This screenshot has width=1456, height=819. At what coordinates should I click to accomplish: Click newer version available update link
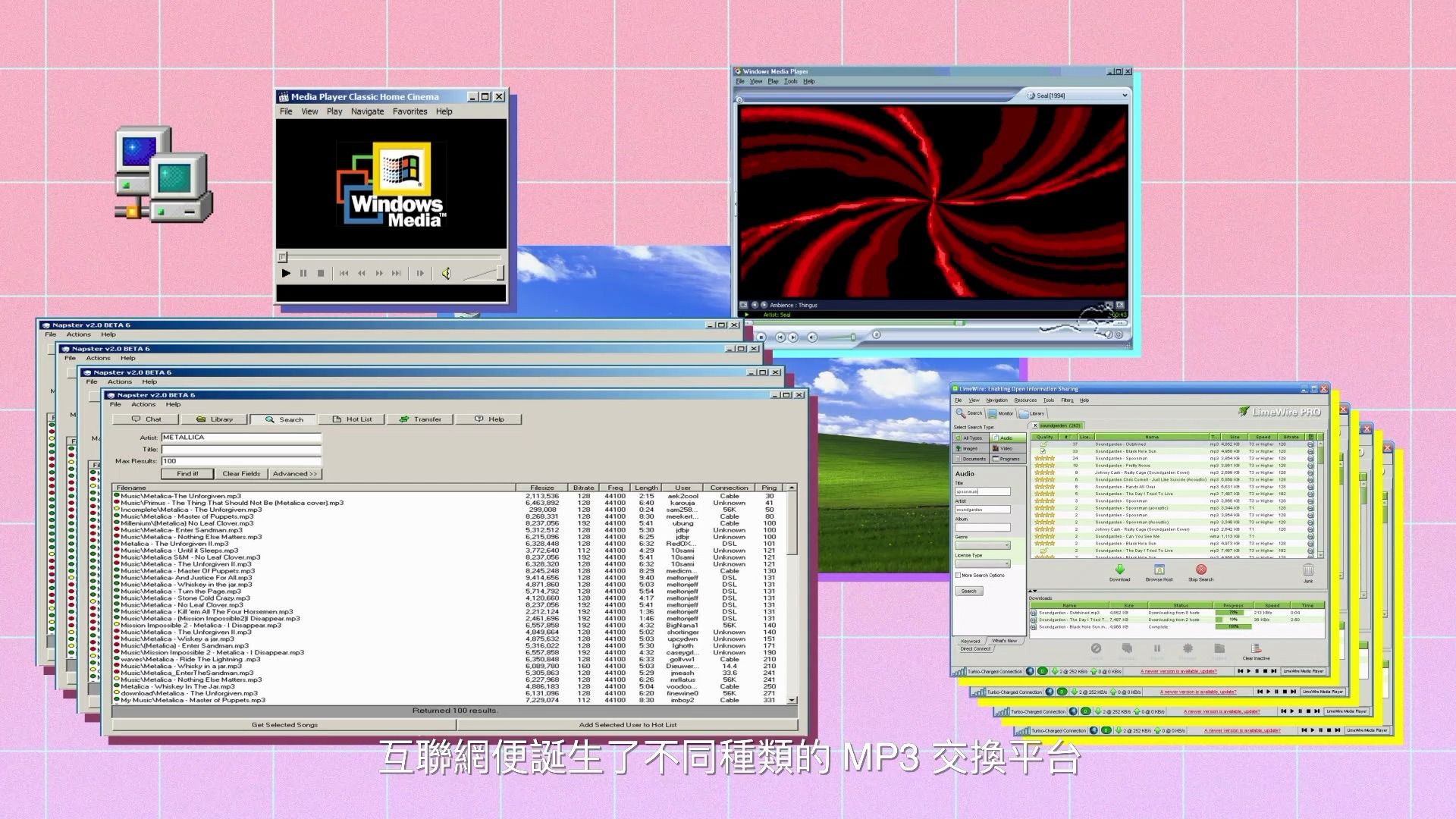tap(1178, 671)
